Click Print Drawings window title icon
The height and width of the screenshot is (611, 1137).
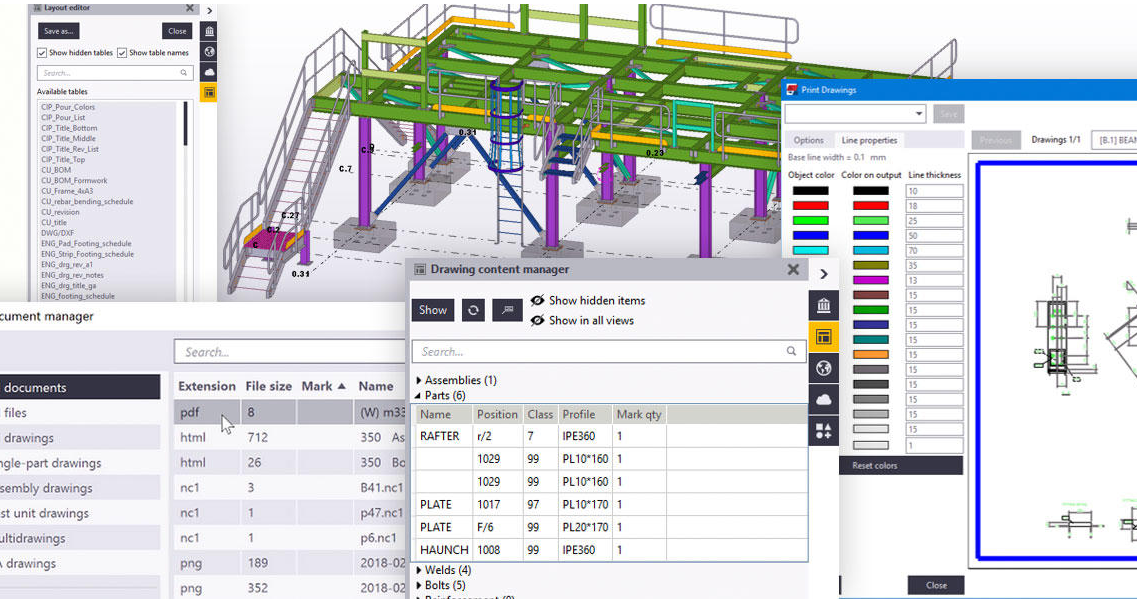(x=793, y=90)
